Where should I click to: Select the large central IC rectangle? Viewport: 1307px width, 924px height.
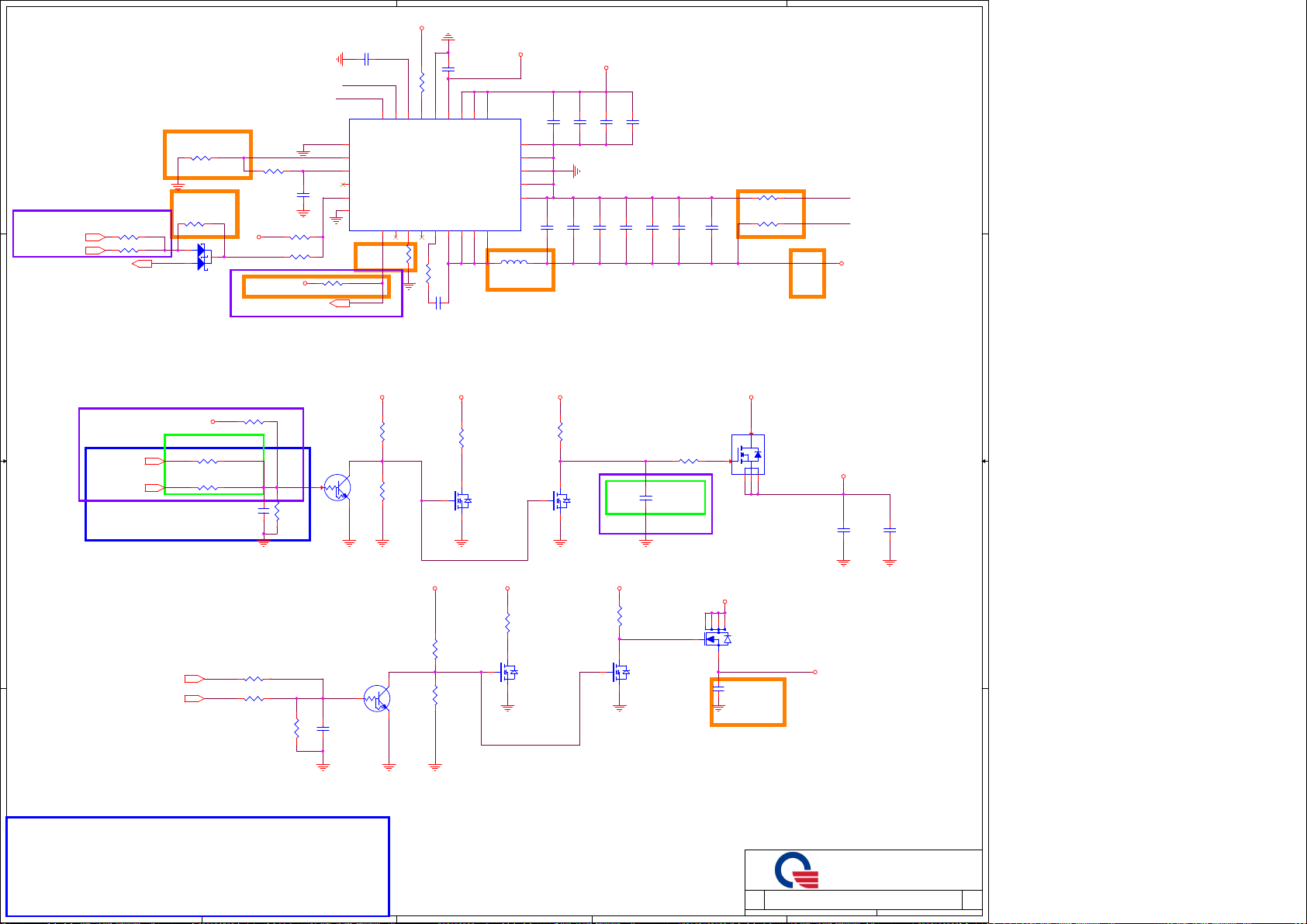pos(435,175)
